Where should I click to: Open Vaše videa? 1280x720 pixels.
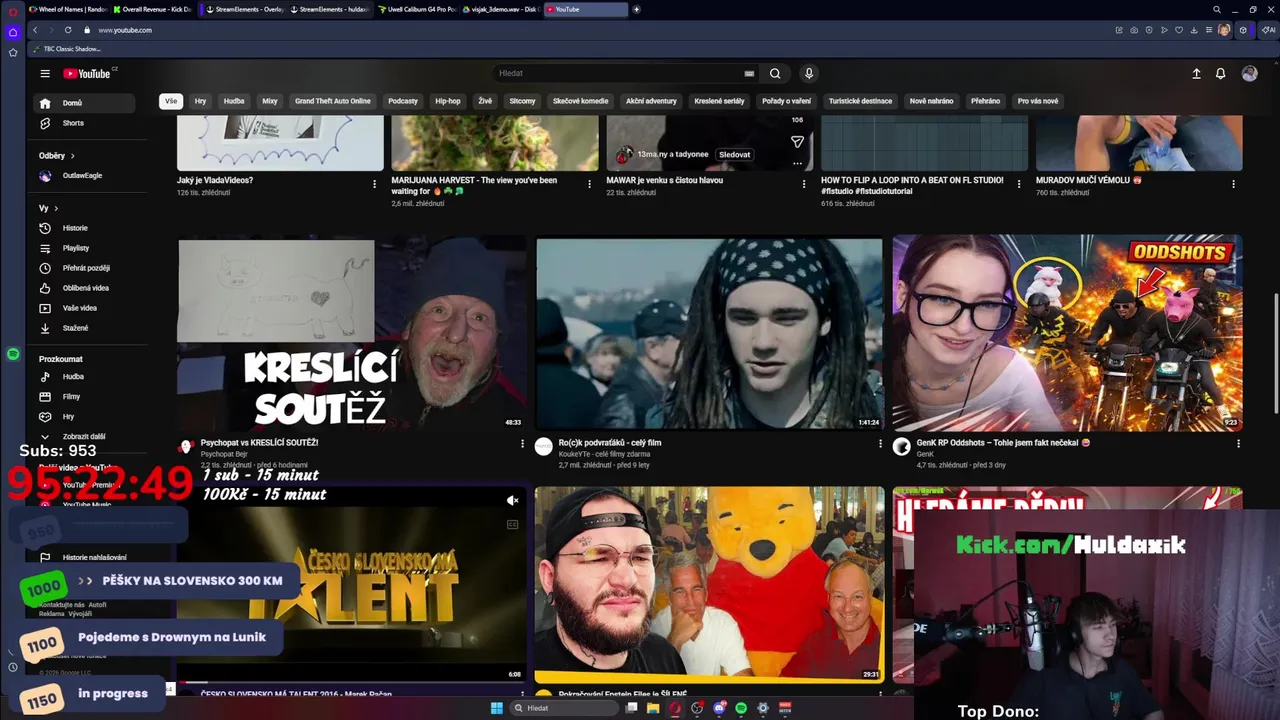point(82,308)
